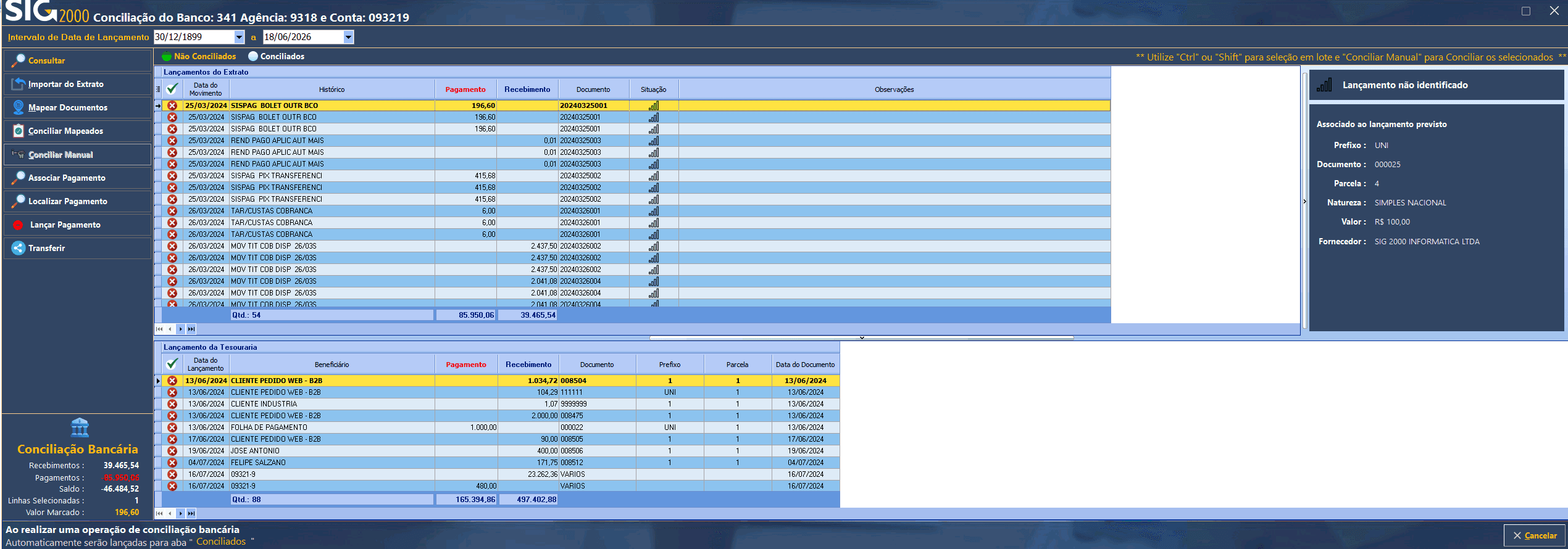Click the red Lançar Pagamento icon
Screen dimensions: 1568x549
pos(19,225)
